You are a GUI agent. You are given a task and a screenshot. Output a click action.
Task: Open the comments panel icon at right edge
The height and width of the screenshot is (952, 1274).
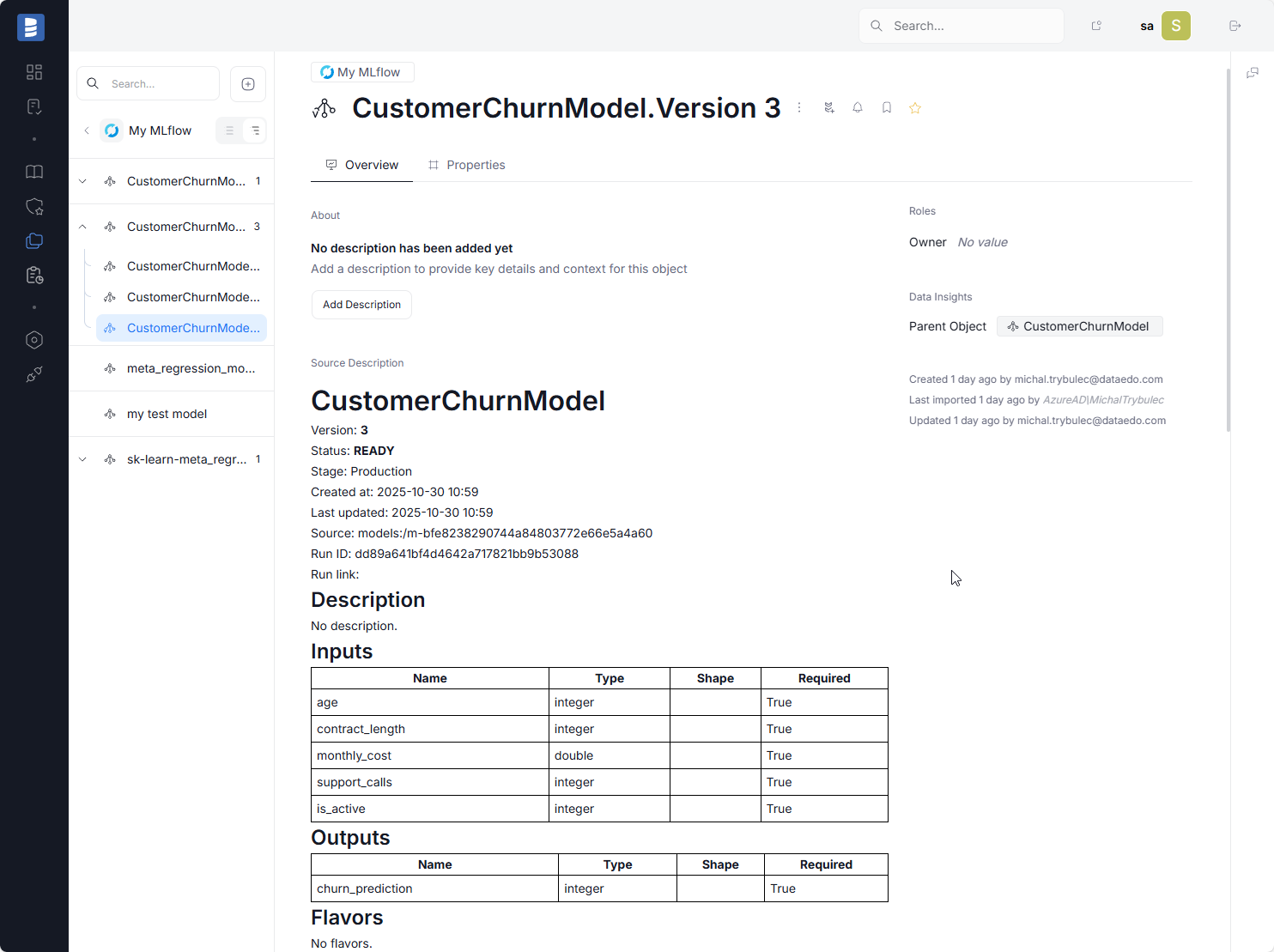point(1253,73)
